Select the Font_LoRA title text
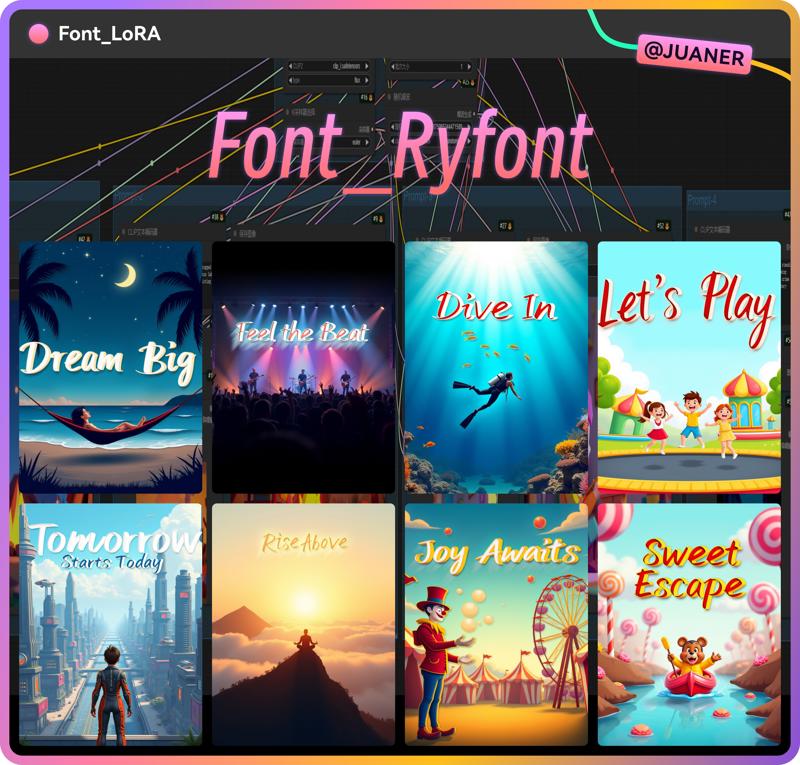 click(109, 34)
